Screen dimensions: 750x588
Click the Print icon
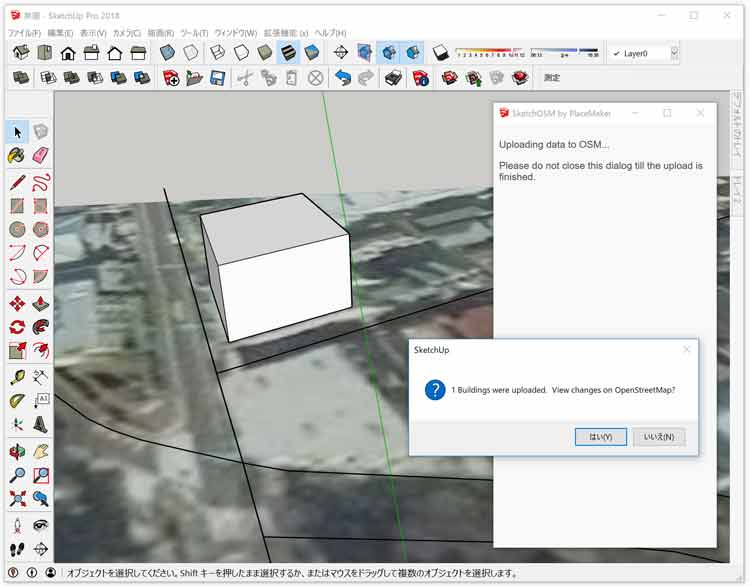393,78
